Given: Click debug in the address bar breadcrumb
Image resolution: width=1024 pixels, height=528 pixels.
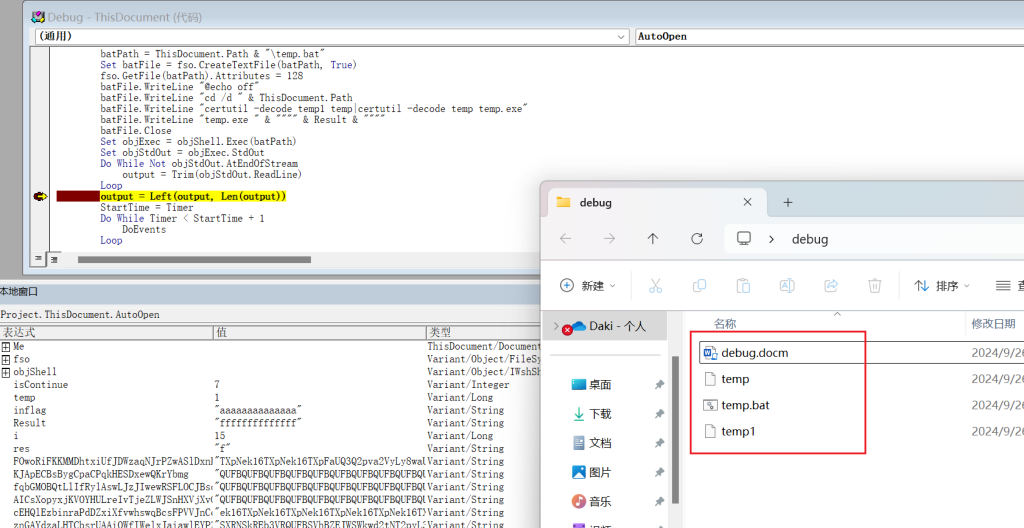Looking at the screenshot, I should (x=810, y=239).
